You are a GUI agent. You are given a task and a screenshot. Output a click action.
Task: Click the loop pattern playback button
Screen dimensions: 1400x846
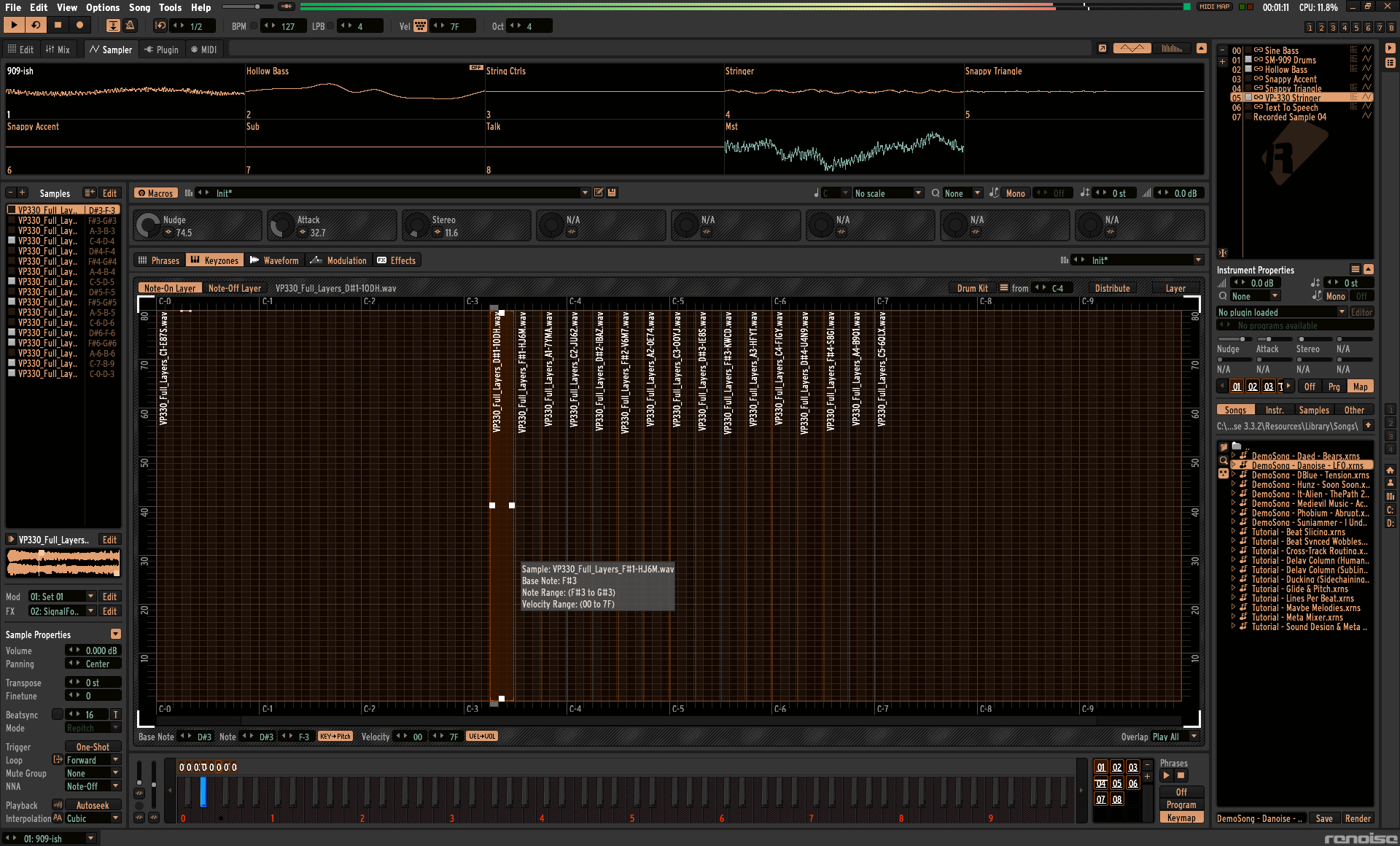(36, 26)
